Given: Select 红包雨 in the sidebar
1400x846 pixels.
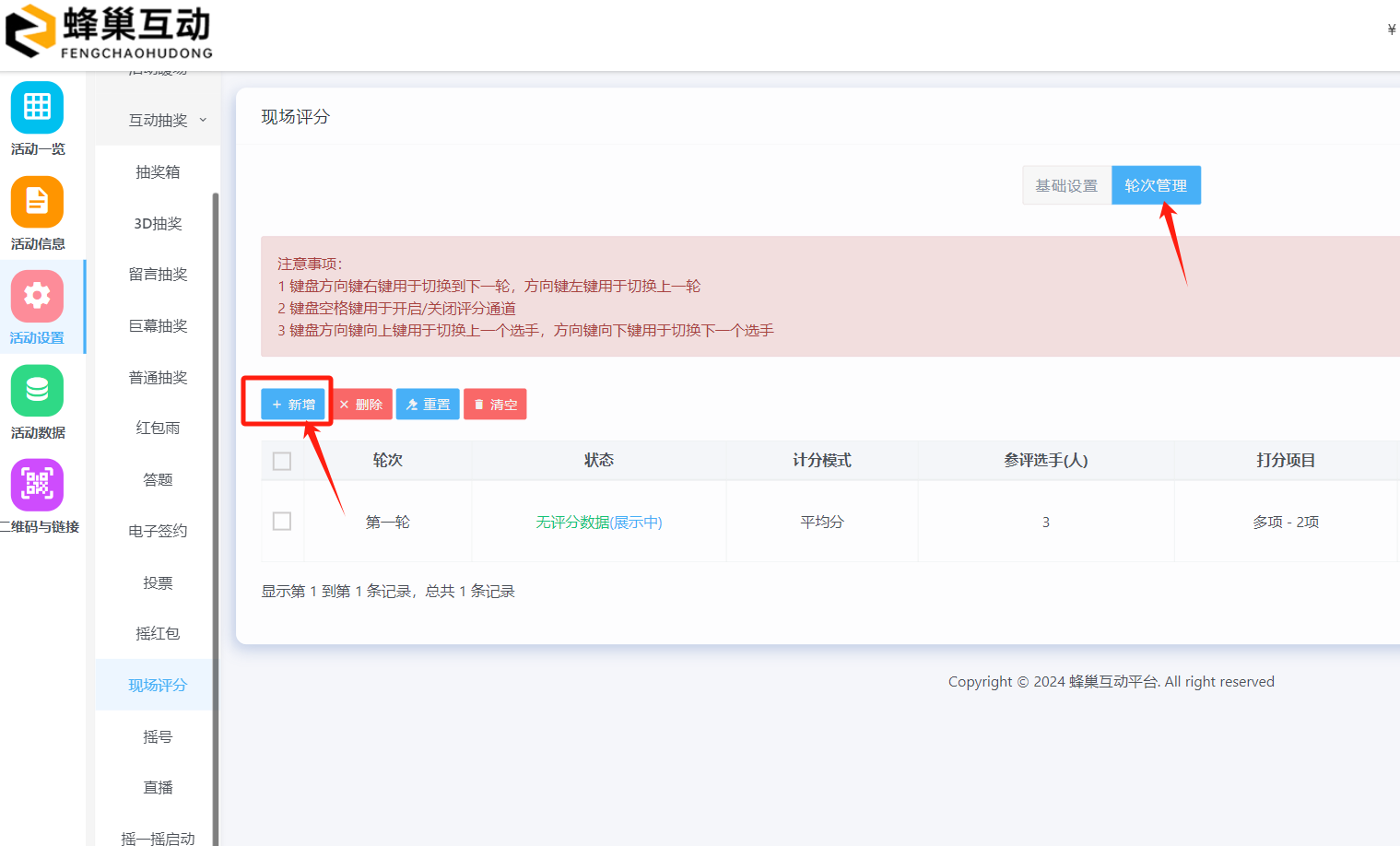Looking at the screenshot, I should (158, 428).
